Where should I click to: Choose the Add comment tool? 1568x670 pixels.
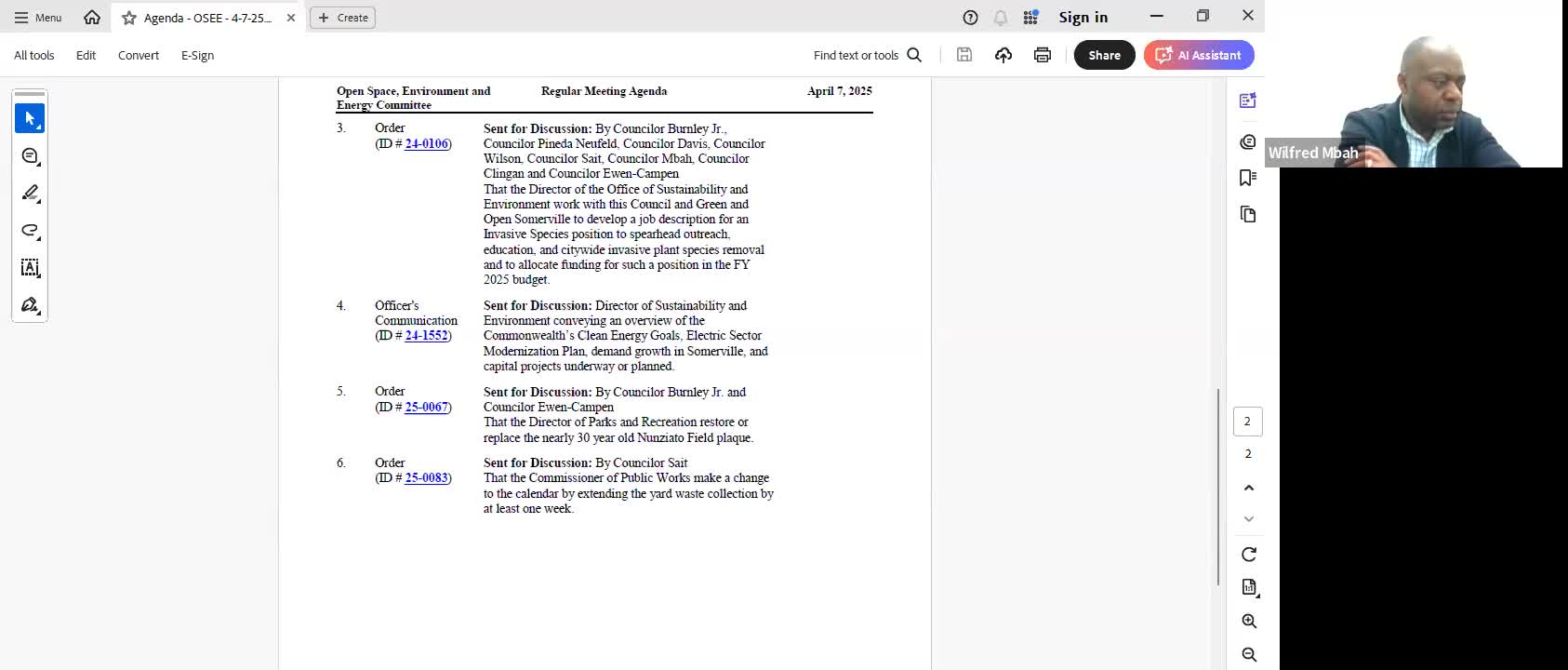coord(30,155)
